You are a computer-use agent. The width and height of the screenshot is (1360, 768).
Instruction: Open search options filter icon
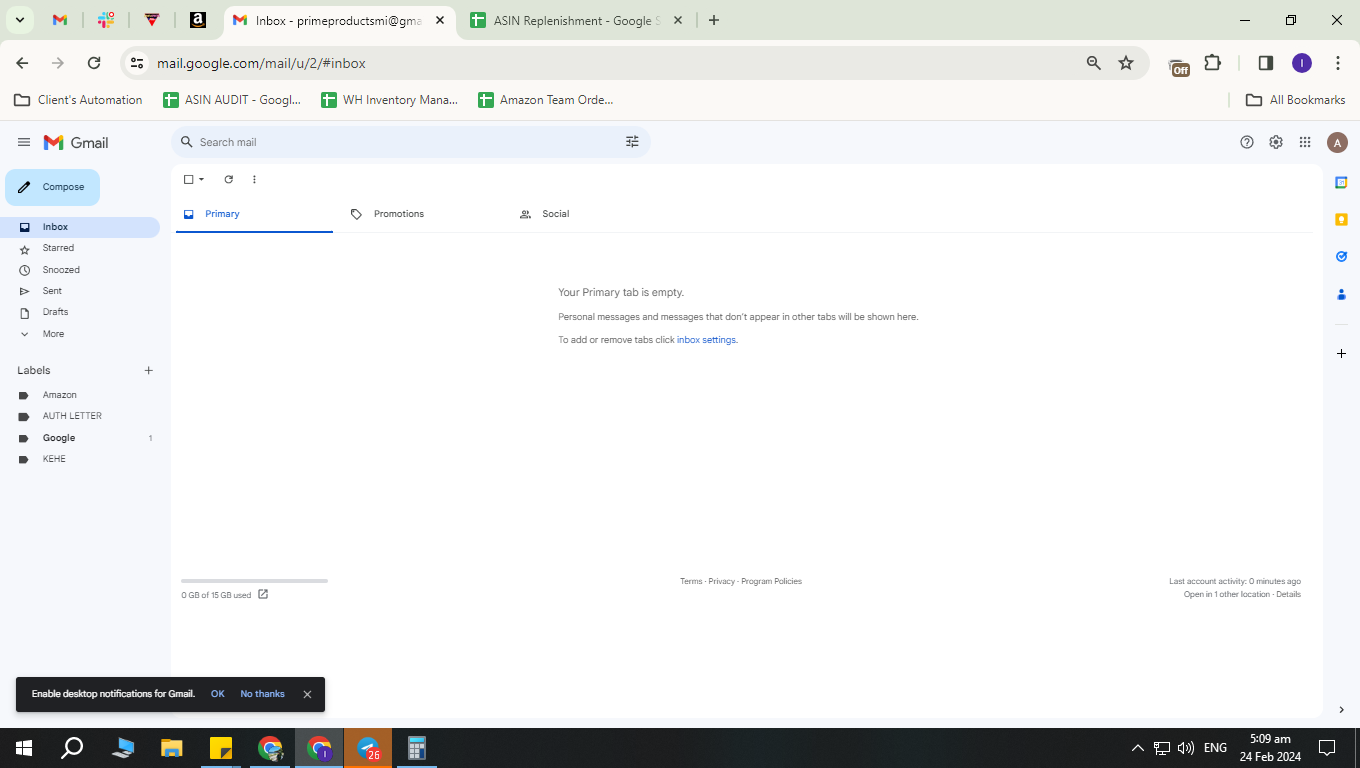[x=632, y=142]
